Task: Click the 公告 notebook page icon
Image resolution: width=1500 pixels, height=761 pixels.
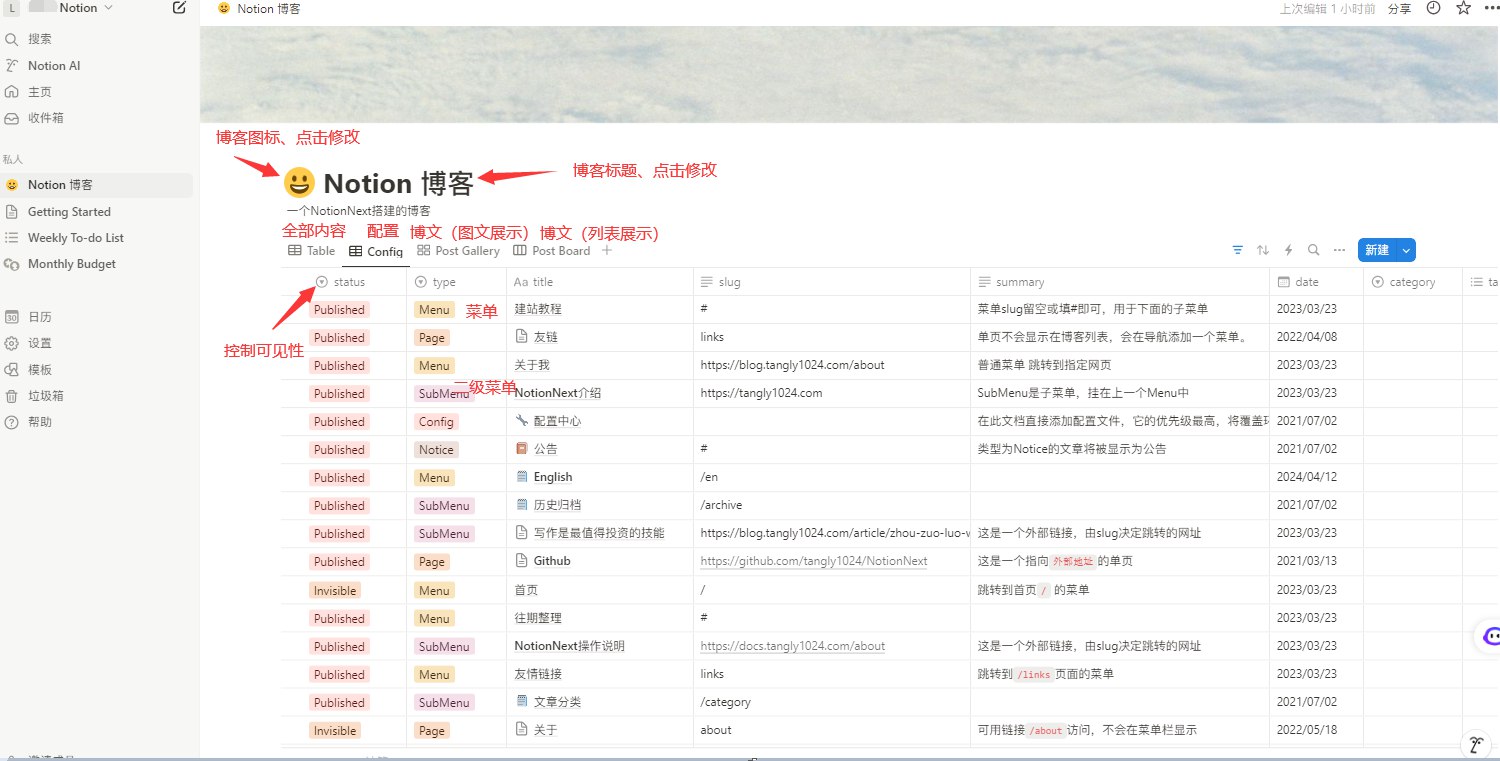Action: point(521,449)
